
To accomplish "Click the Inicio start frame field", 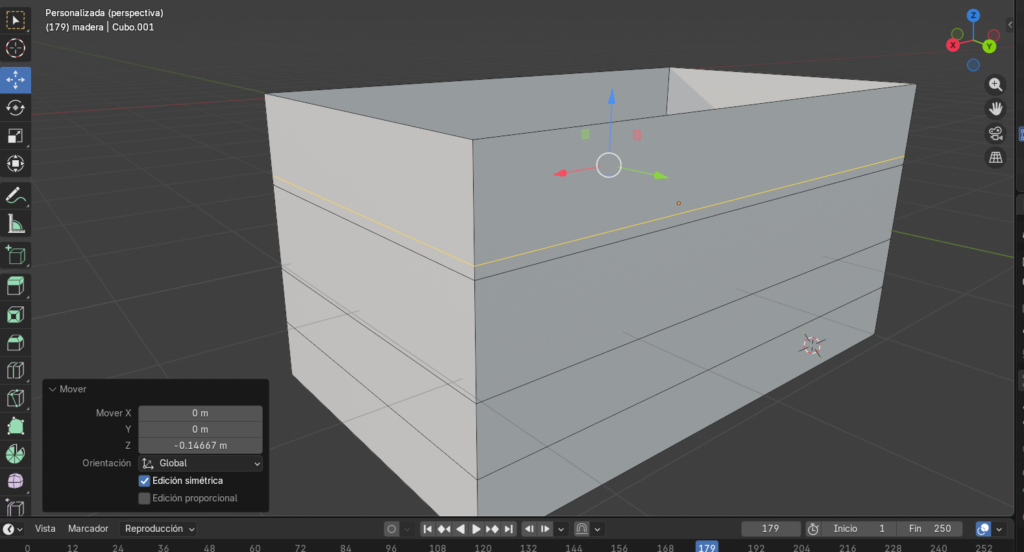I will point(859,529).
